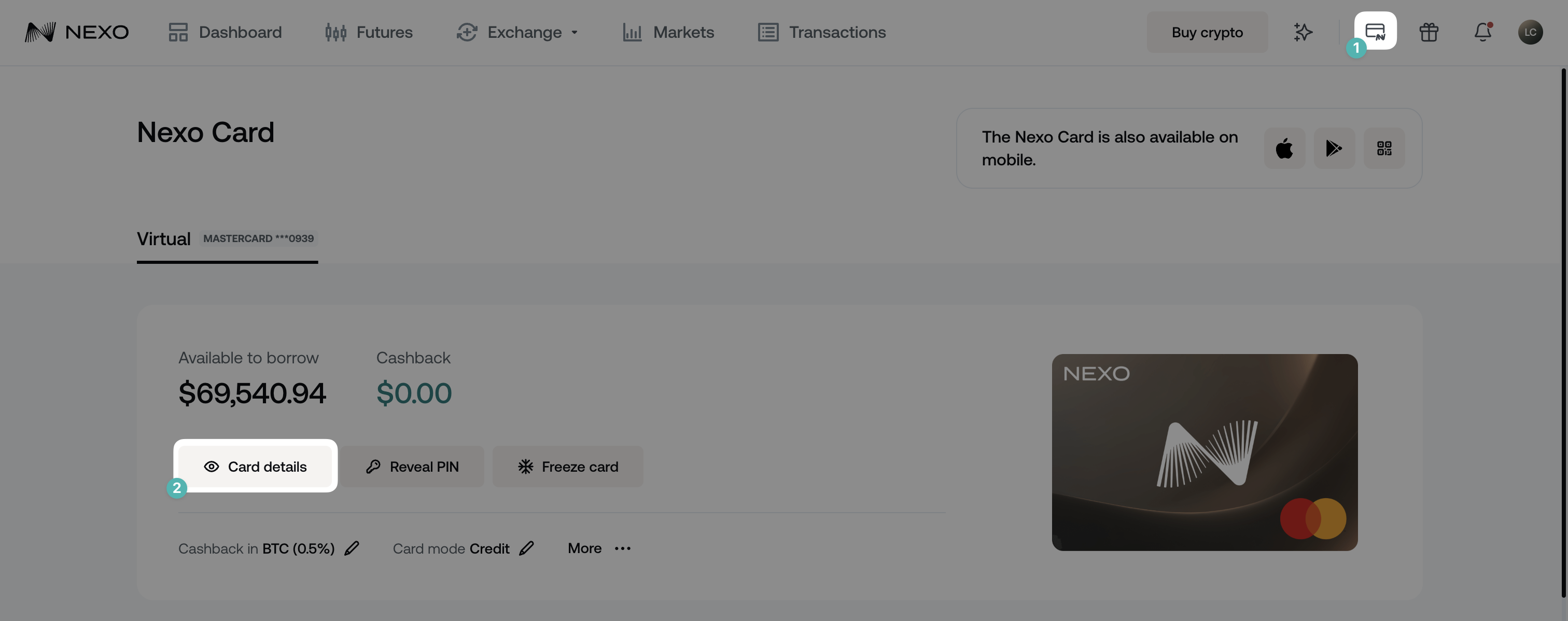This screenshot has width=1568, height=621.
Task: Click the sparkles promotions icon
Action: [x=1303, y=32]
